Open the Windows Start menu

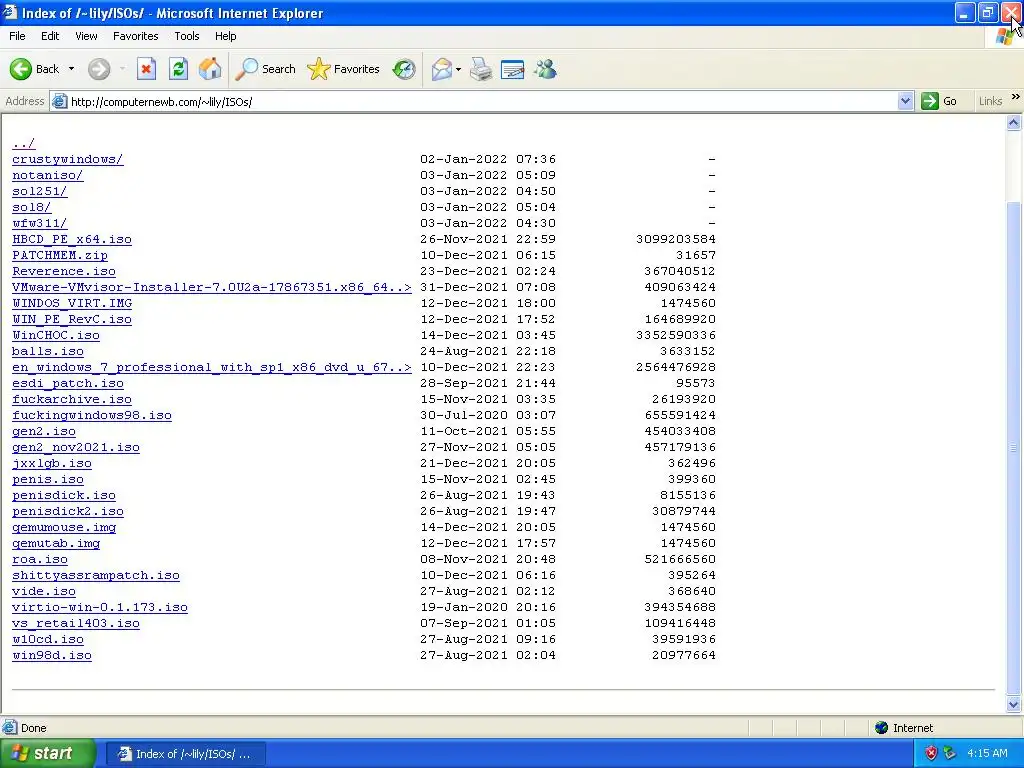(x=46, y=753)
